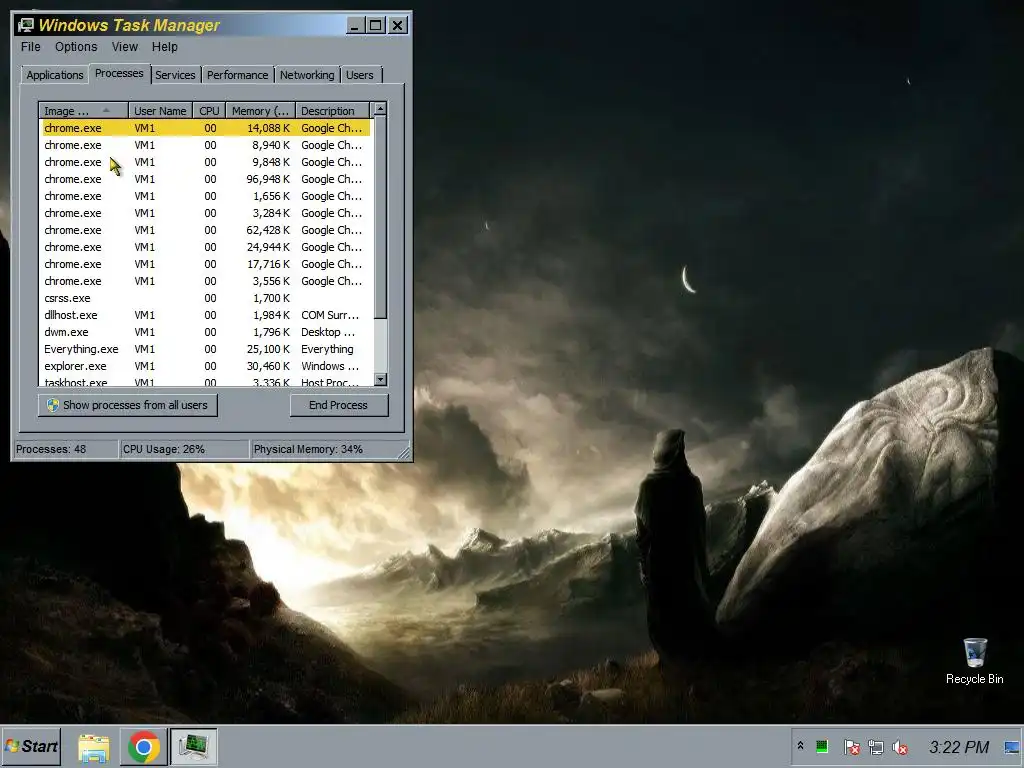Image resolution: width=1024 pixels, height=768 pixels.
Task: Click the Show desktop button beside the clock
Action: pos(1012,746)
